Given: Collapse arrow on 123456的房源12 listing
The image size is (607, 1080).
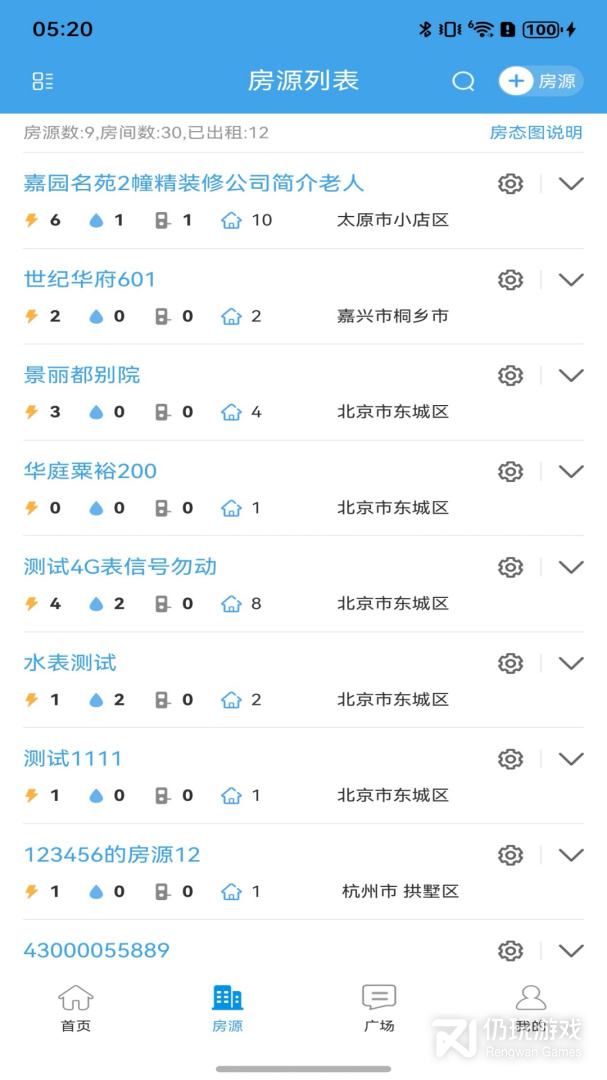Looking at the screenshot, I should click(x=571, y=855).
